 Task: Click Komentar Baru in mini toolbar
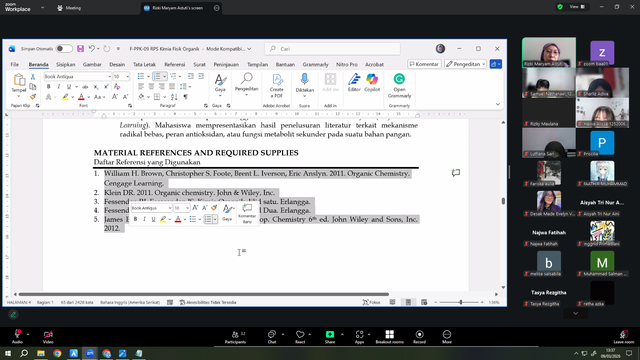(247, 213)
